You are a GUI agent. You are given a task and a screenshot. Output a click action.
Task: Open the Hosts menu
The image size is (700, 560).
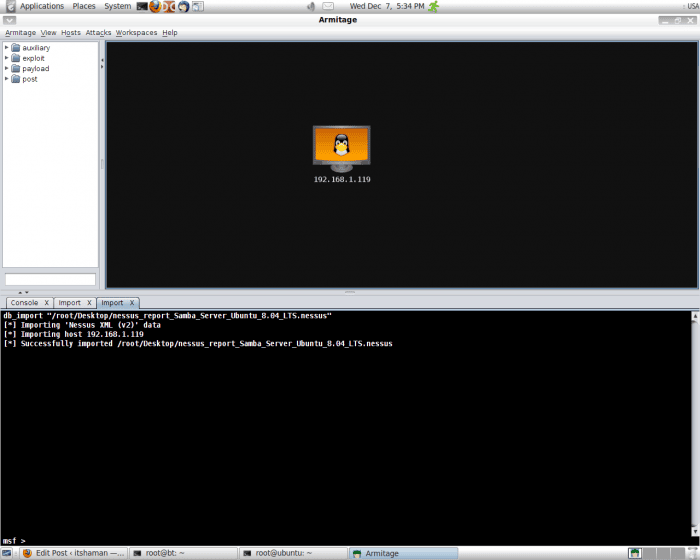71,33
